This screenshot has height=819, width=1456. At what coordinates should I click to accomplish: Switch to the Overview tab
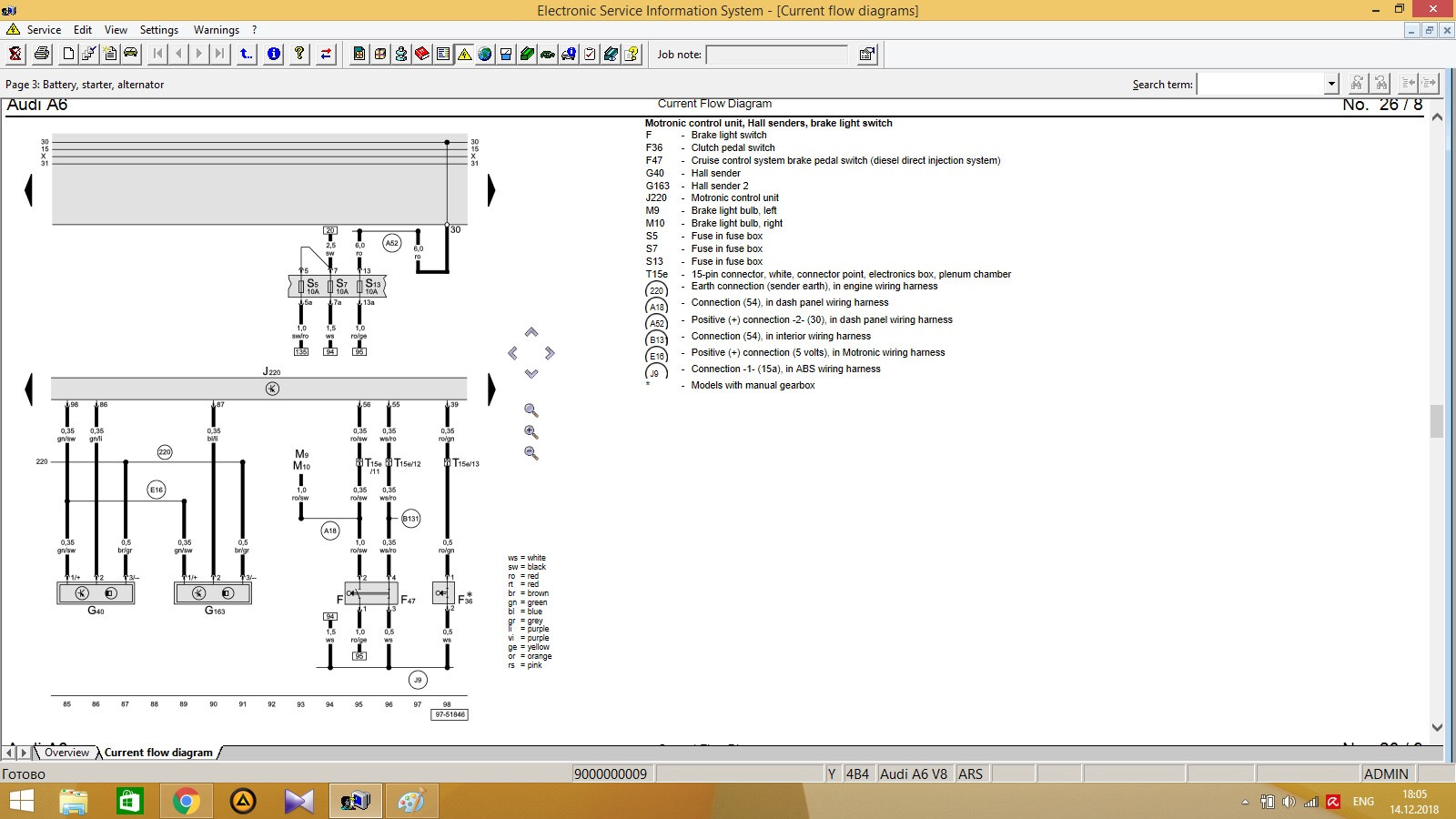click(x=67, y=753)
